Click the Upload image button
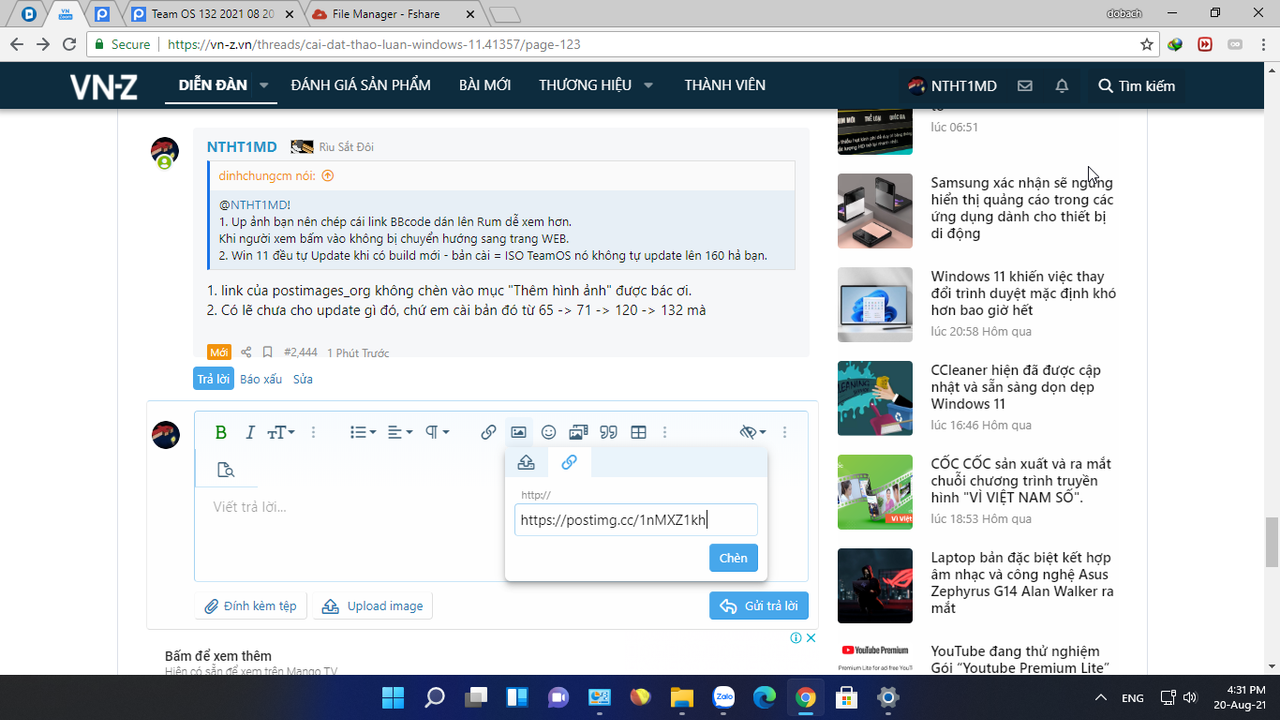 click(x=373, y=606)
